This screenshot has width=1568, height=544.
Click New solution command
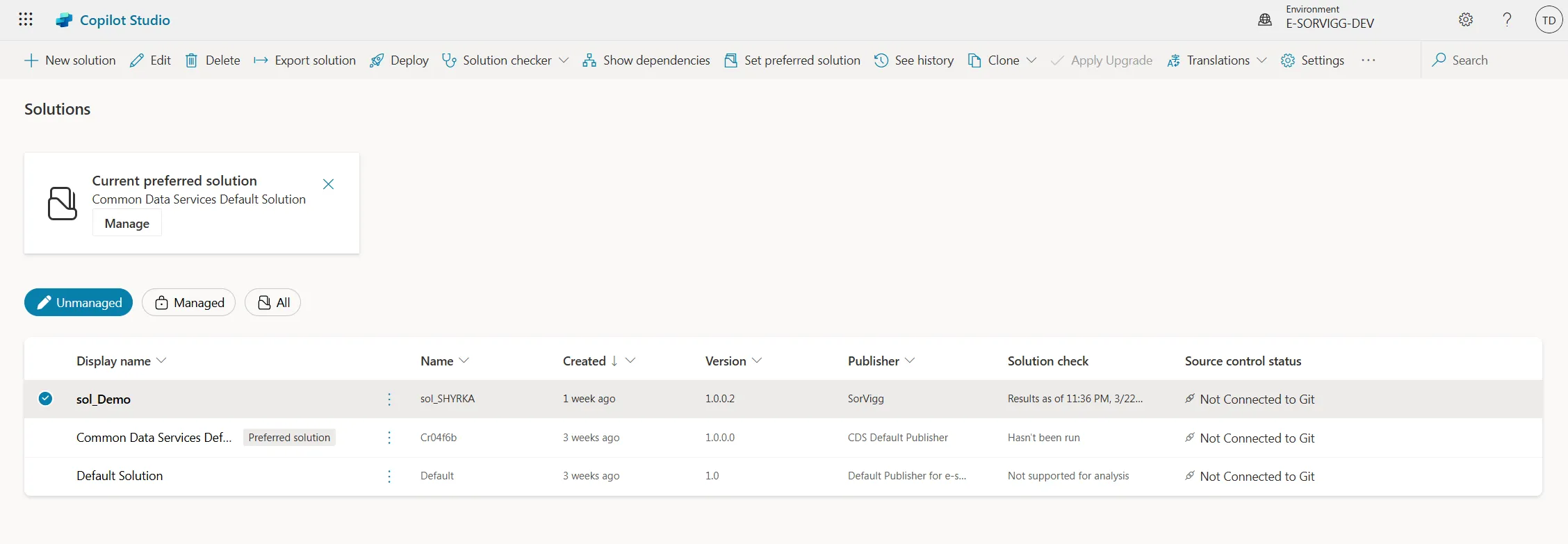point(70,60)
